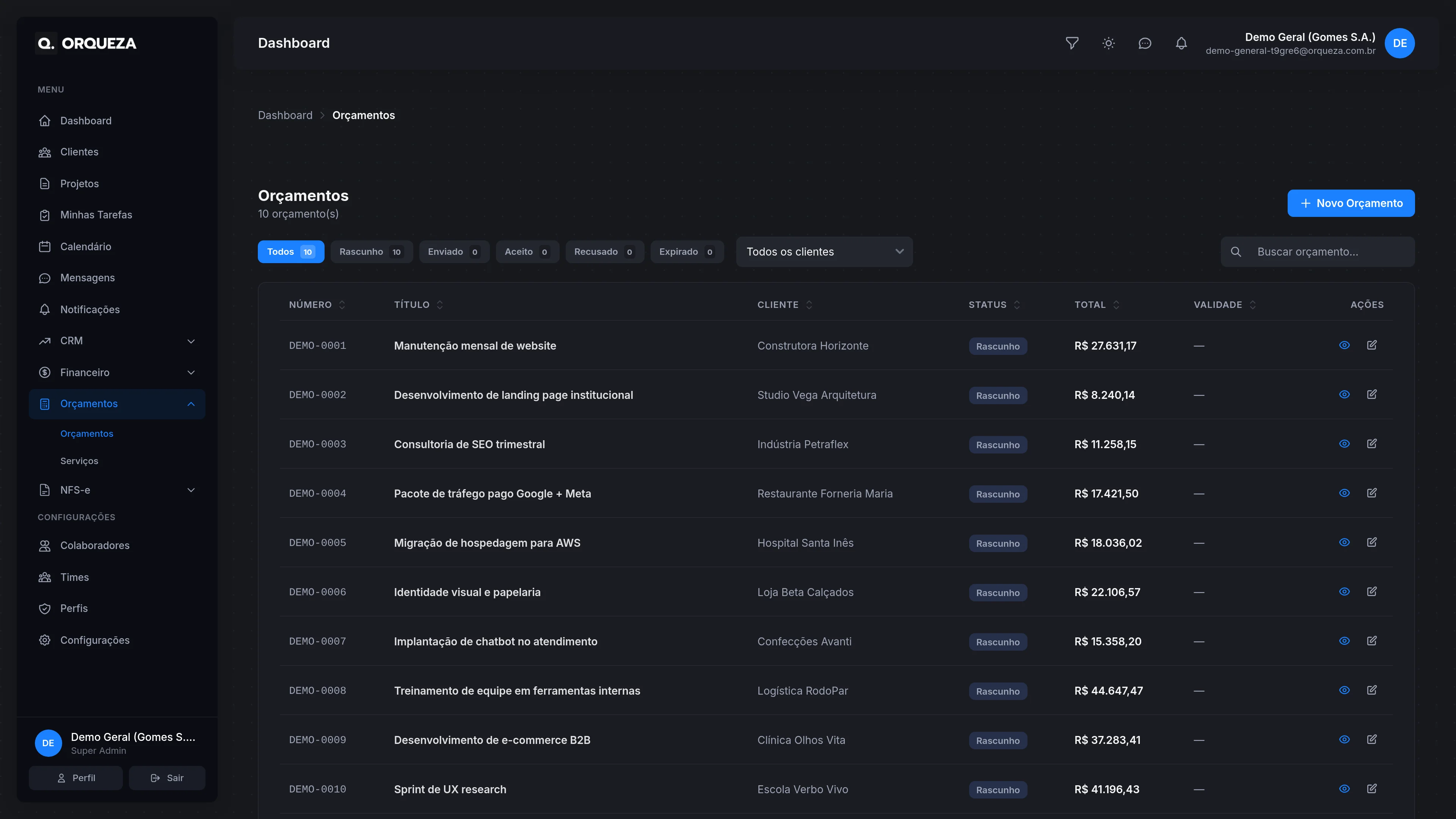View orçamento DEMO-0006 with eye icon
Image resolution: width=1456 pixels, height=819 pixels.
(x=1344, y=591)
